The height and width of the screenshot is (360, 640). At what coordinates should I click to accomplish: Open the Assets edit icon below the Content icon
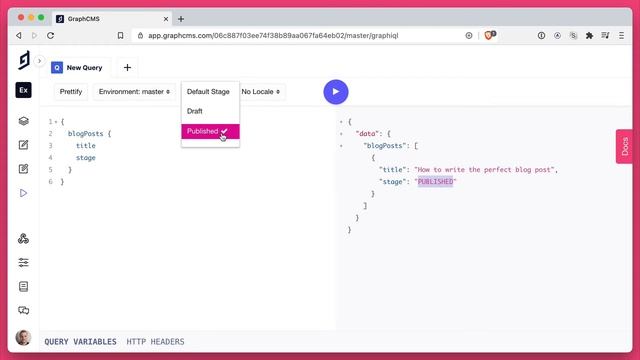click(x=24, y=169)
